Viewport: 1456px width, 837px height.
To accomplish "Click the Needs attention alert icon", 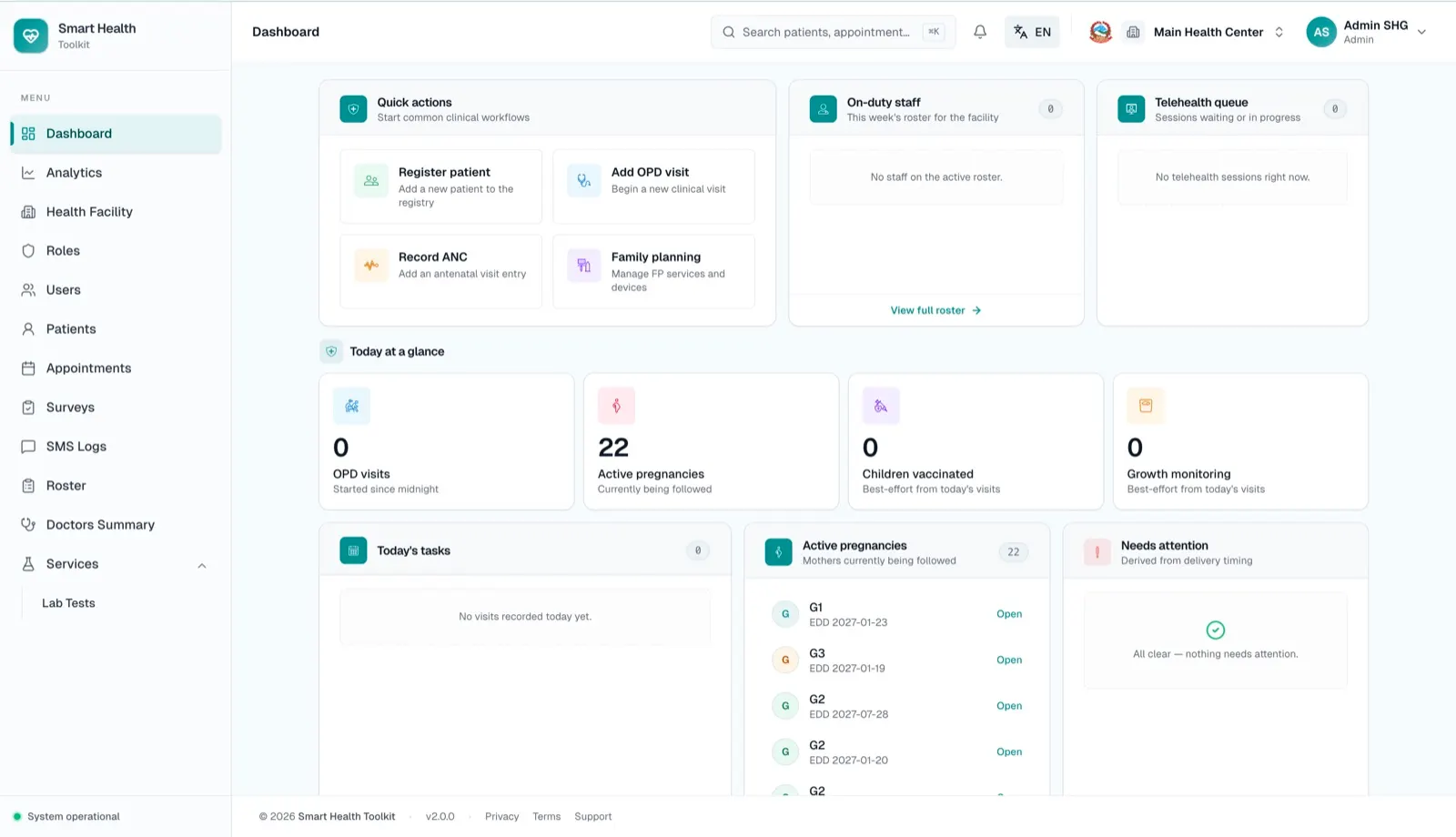I will [x=1097, y=552].
